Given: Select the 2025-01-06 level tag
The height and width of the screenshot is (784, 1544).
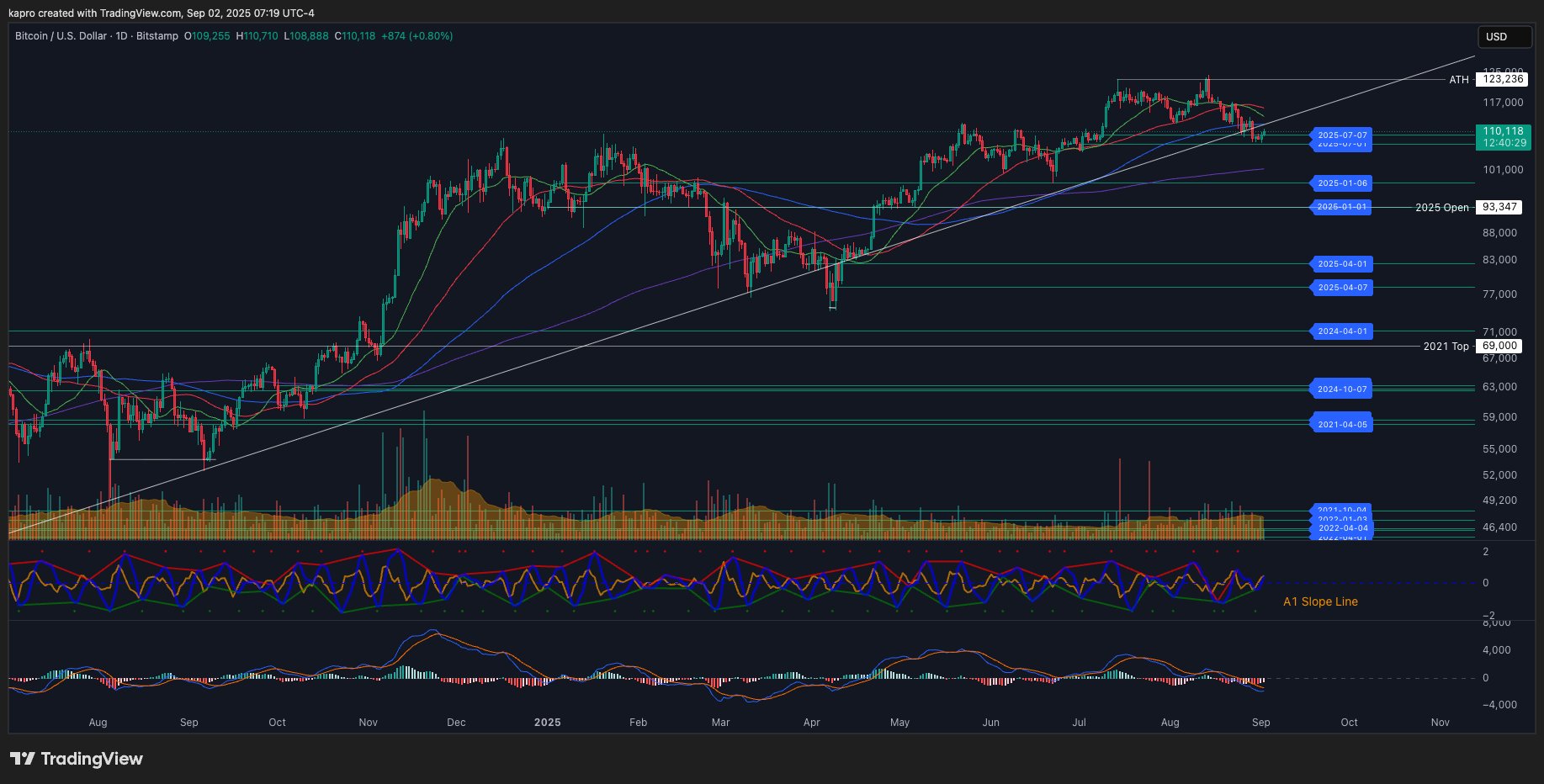Looking at the screenshot, I should coord(1341,183).
